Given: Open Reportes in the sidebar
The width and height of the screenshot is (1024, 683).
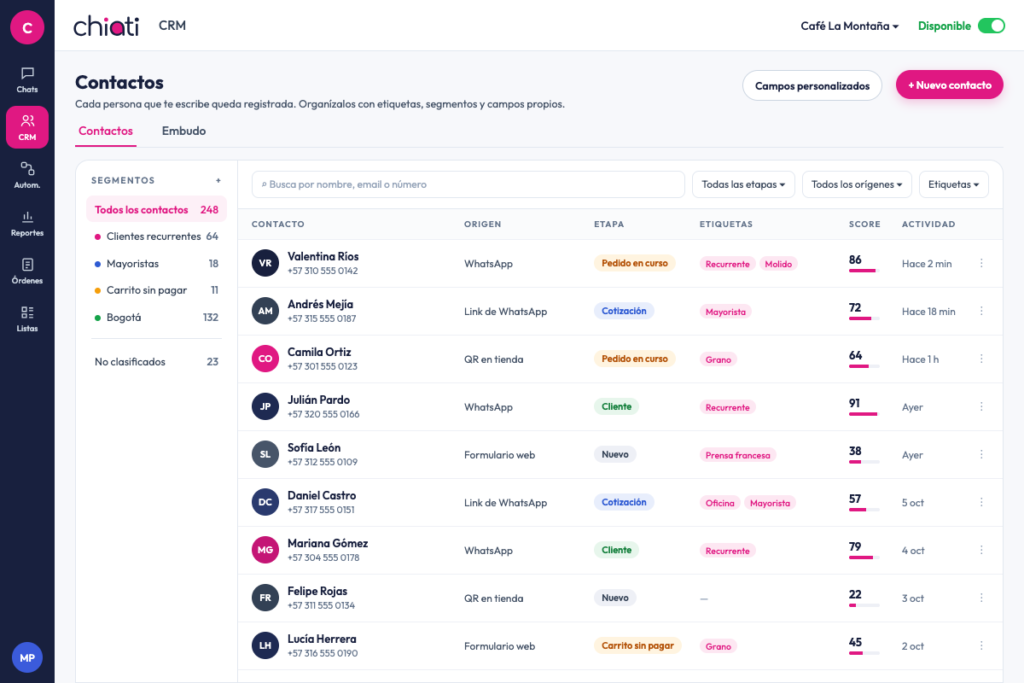Looking at the screenshot, I should pos(27,223).
